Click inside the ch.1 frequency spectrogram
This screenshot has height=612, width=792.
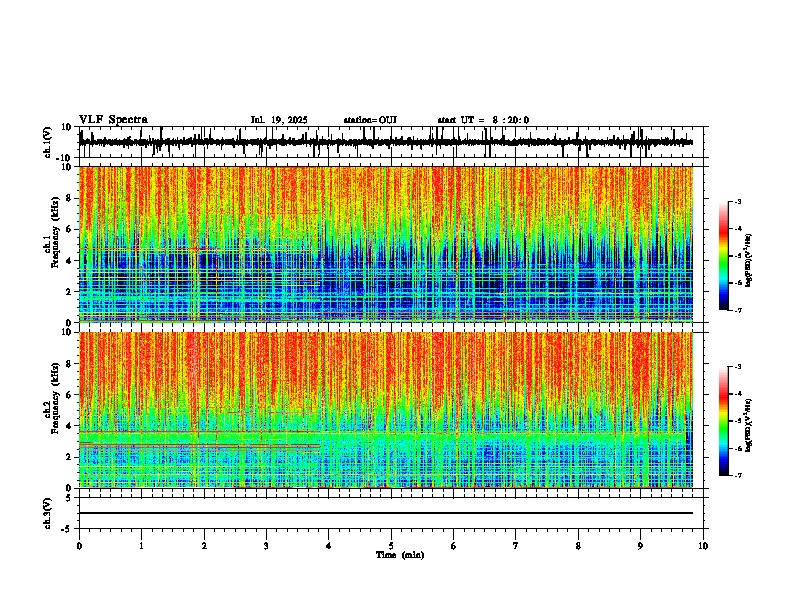click(385, 244)
